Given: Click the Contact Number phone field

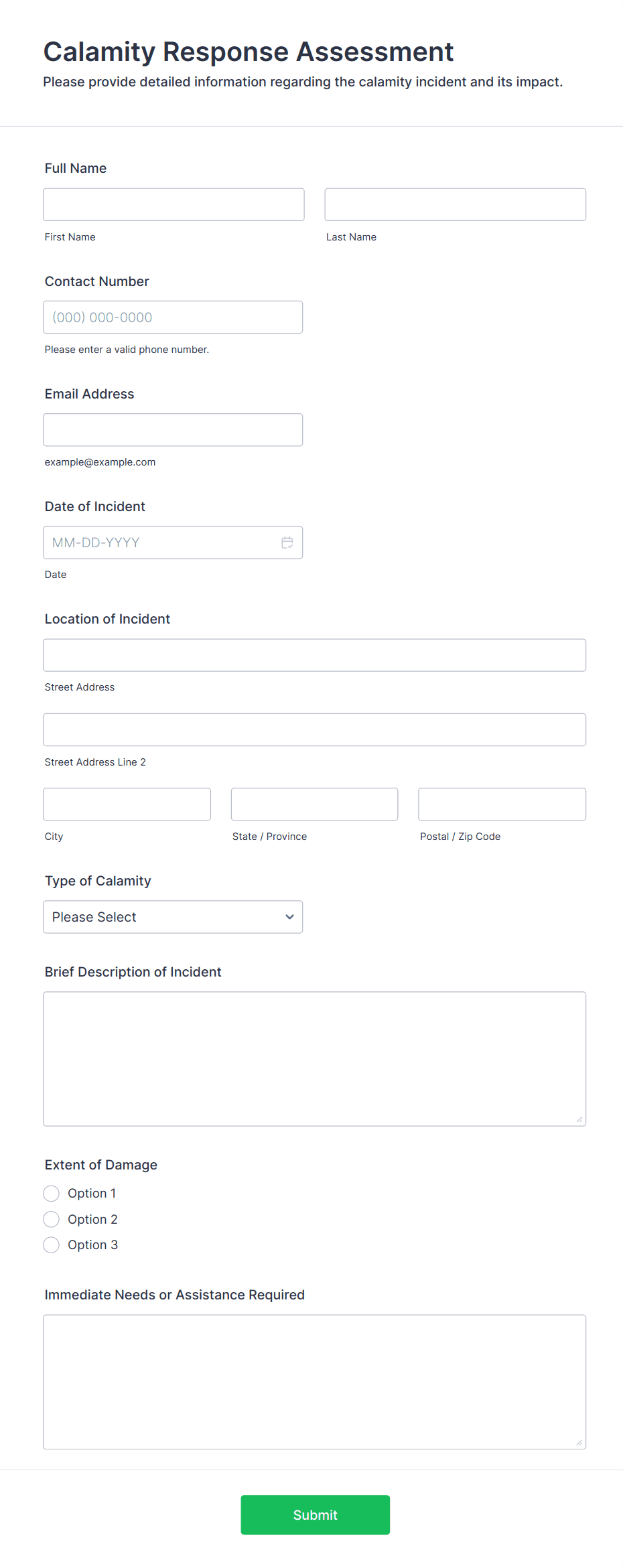Looking at the screenshot, I should click(173, 317).
